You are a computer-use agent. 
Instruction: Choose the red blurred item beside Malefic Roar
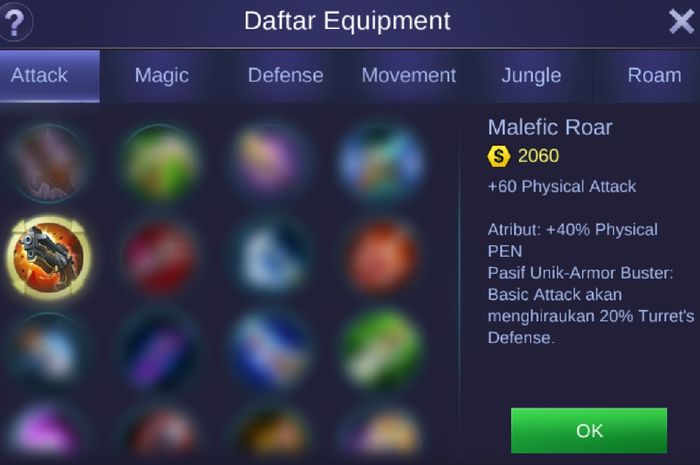coord(160,257)
